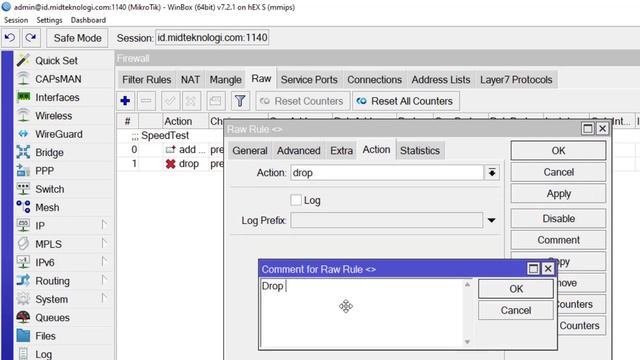Click the remove rule minus icon

(147, 101)
